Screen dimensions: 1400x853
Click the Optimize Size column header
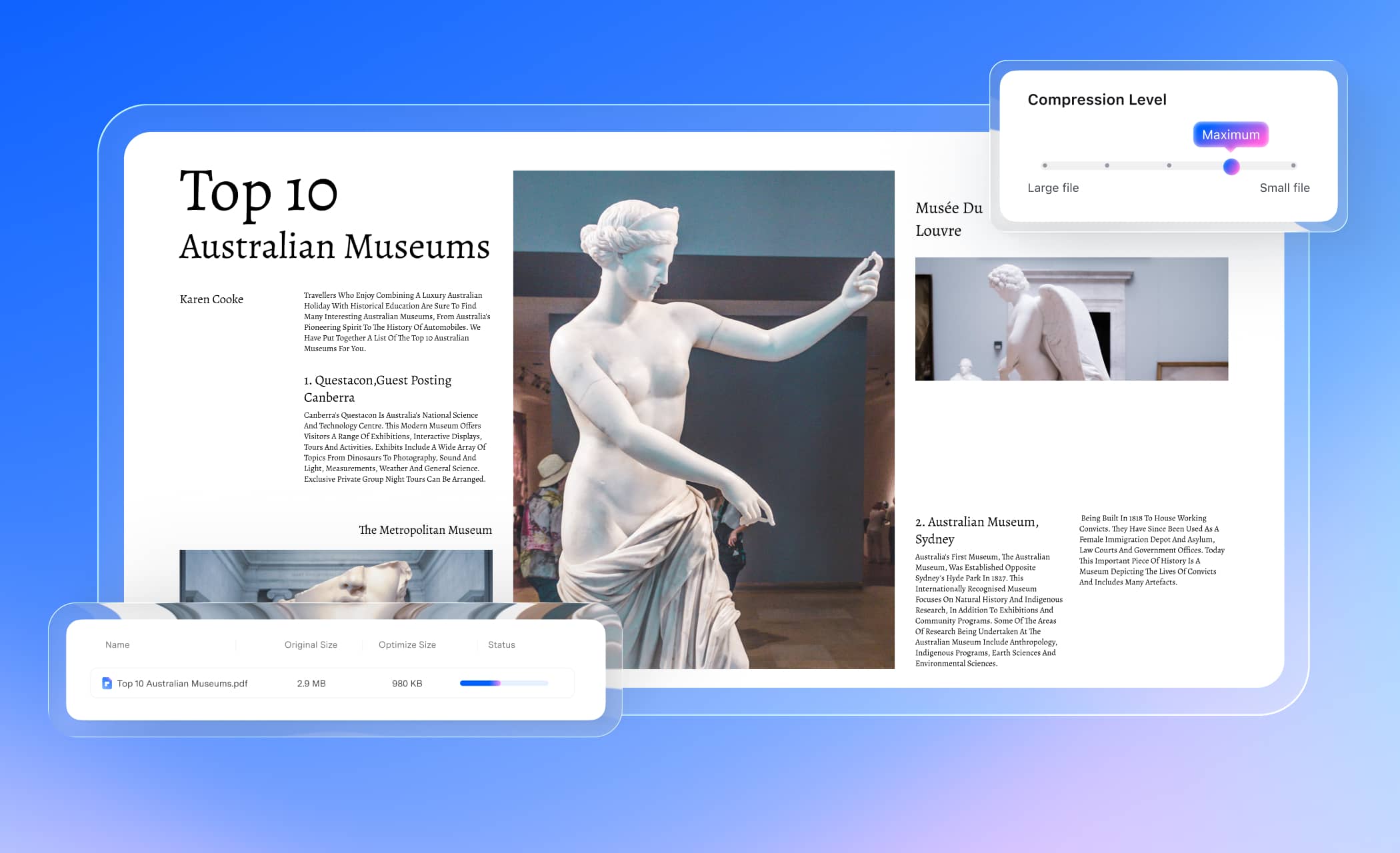pyautogui.click(x=407, y=644)
